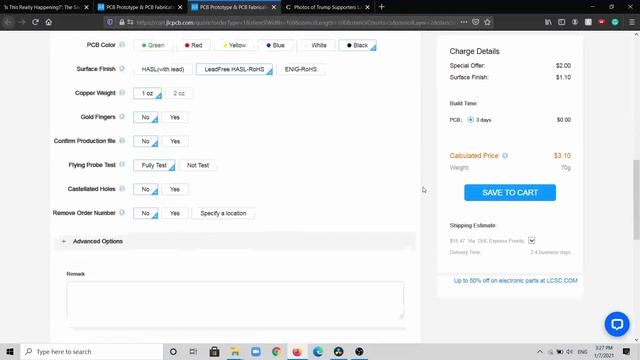Open the LCSC.COM discount link
Viewport: 640px width, 360px height.
coord(516,280)
